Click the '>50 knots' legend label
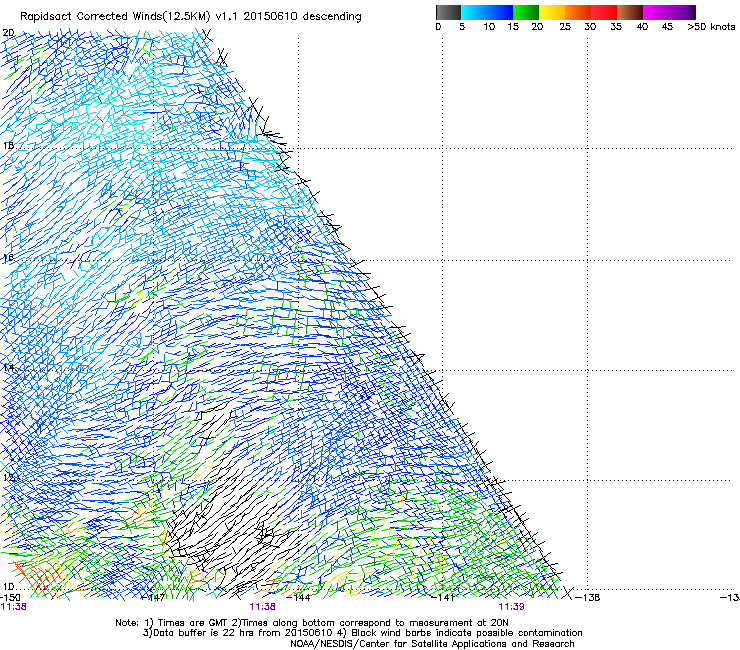This screenshot has height=650, width=740. click(x=711, y=27)
